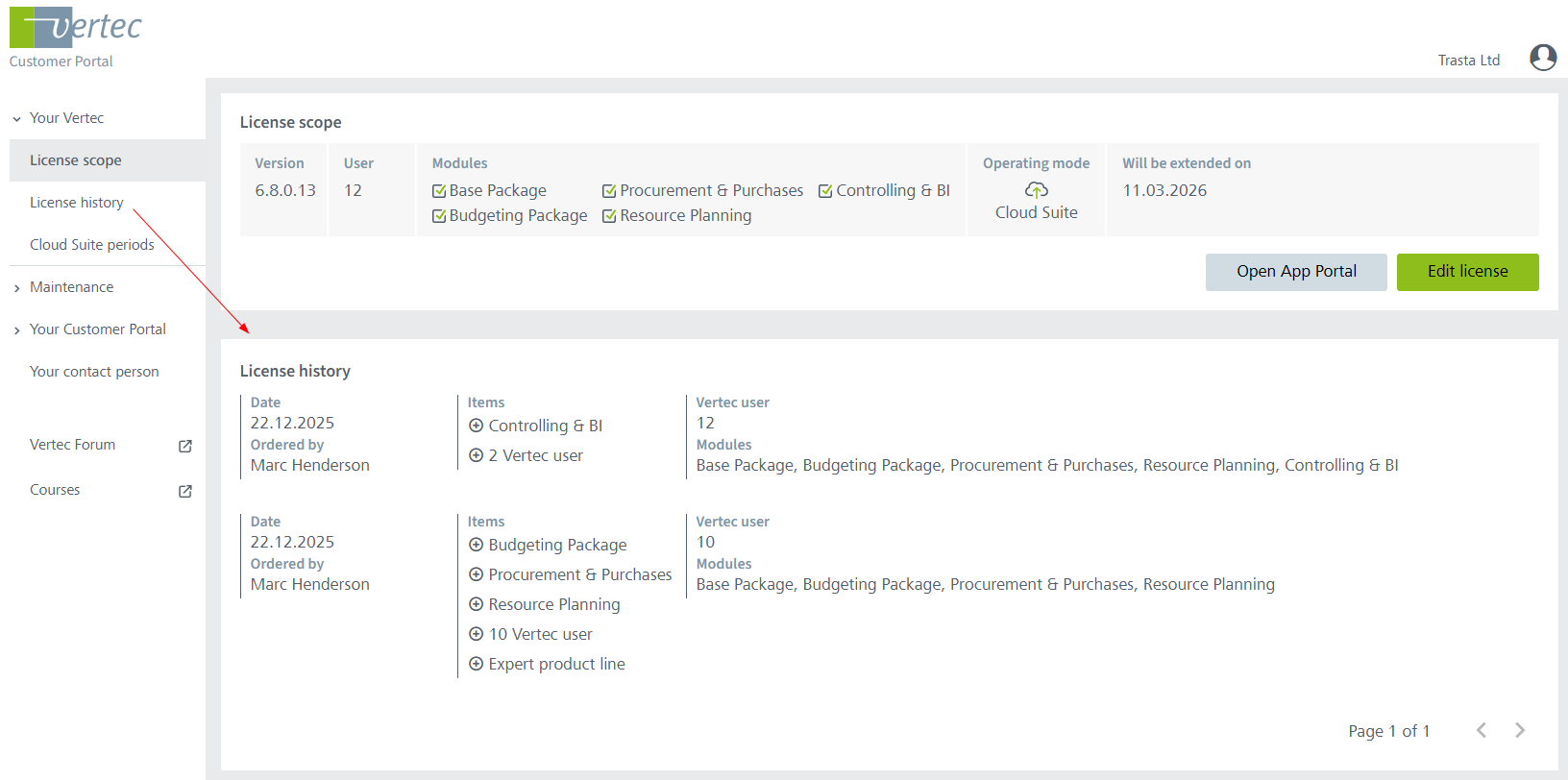
Task: Click the Cloud Suite operating mode icon
Action: tap(1036, 190)
